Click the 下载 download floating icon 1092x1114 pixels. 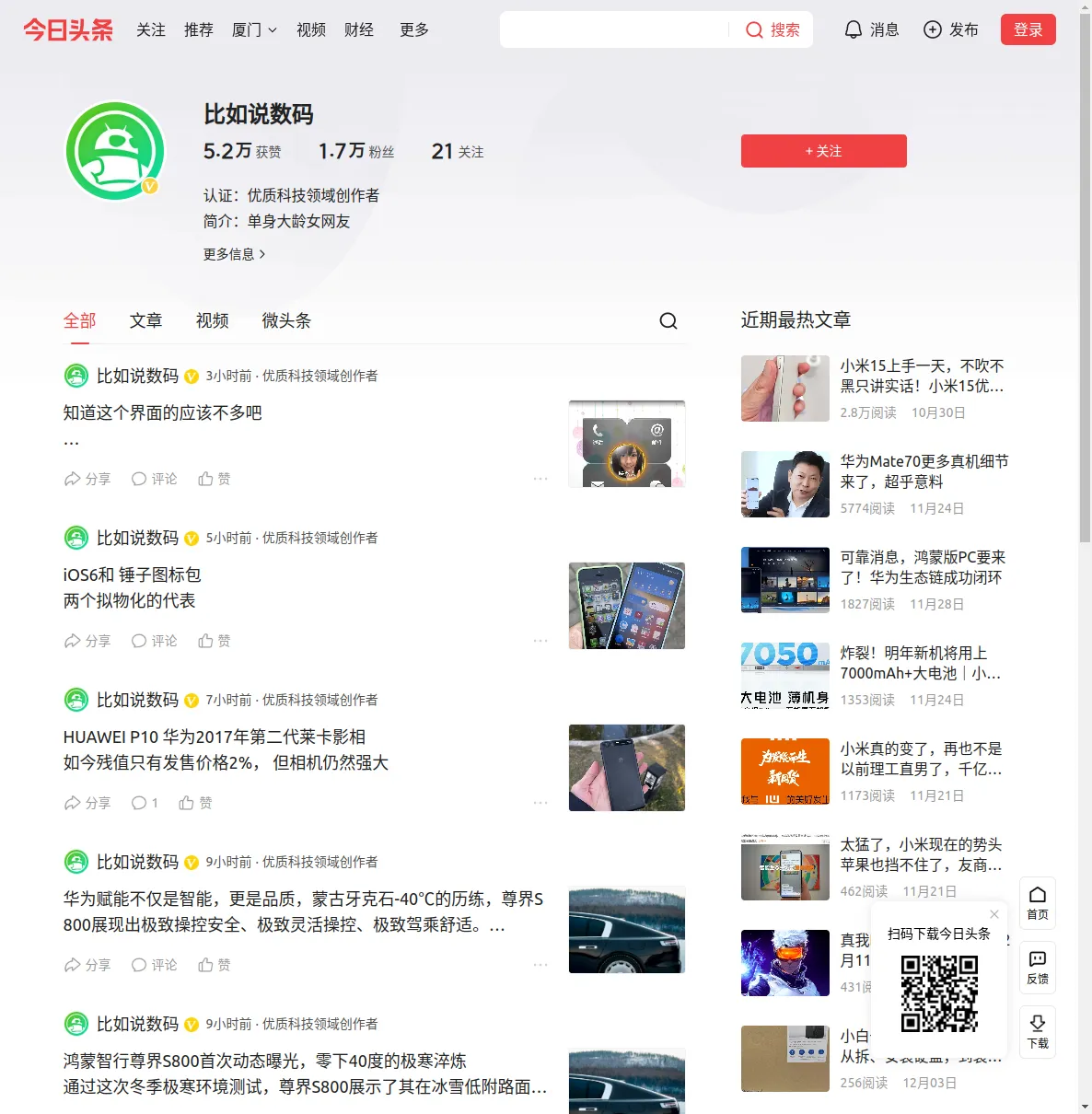pos(1038,1032)
